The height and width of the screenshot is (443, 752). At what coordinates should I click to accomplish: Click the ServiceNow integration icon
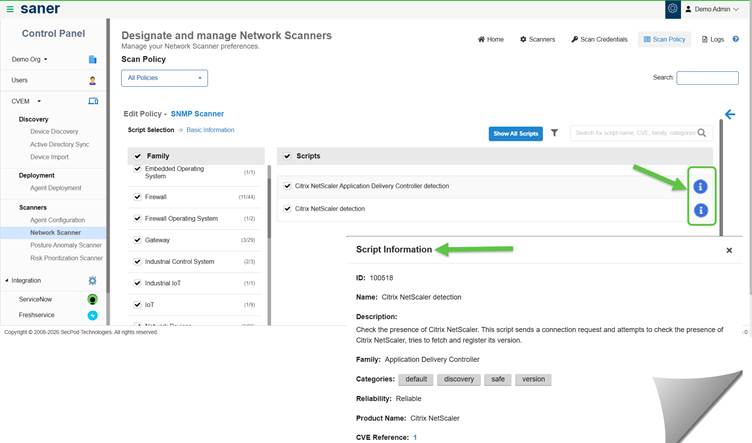(x=93, y=298)
